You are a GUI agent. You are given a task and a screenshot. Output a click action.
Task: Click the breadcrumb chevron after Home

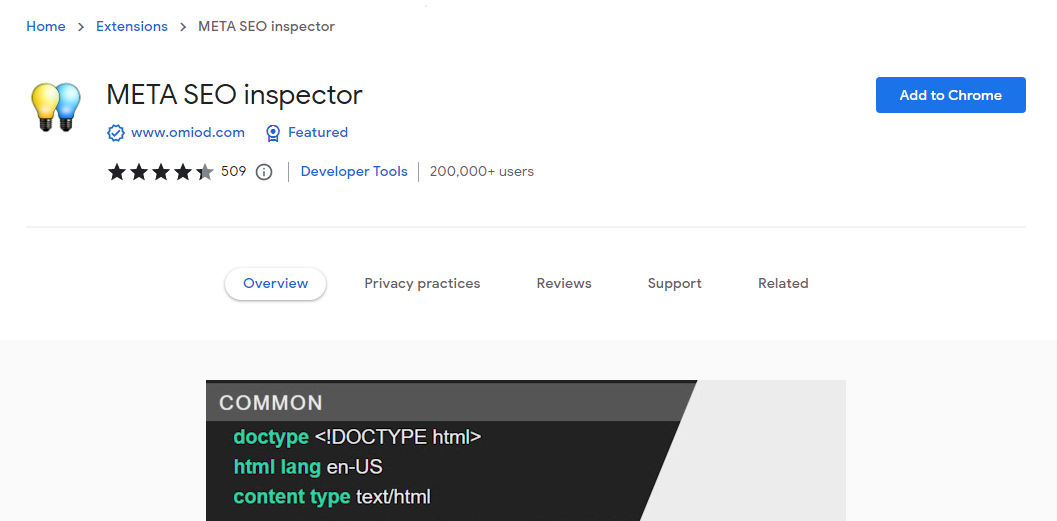pos(81,27)
